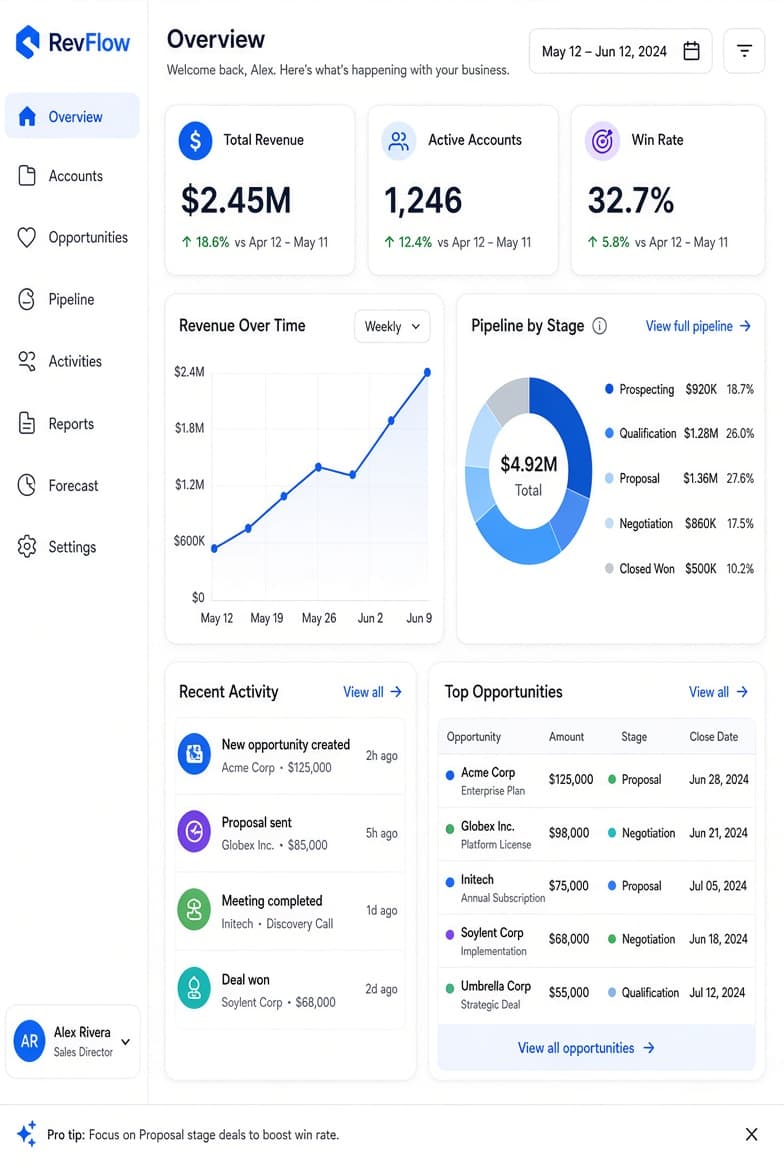The image size is (784, 1168).
Task: Click the Accounts document icon in sidebar
Action: [x=27, y=176]
